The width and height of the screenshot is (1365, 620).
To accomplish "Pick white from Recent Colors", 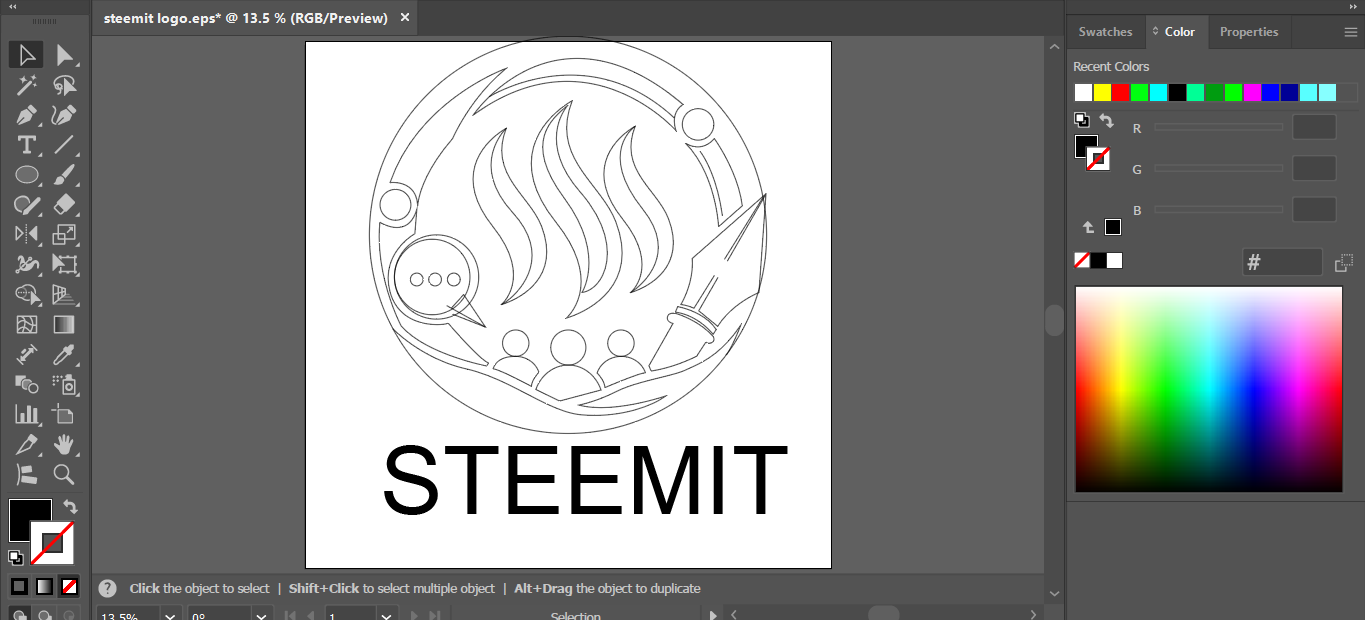I will (x=1083, y=93).
